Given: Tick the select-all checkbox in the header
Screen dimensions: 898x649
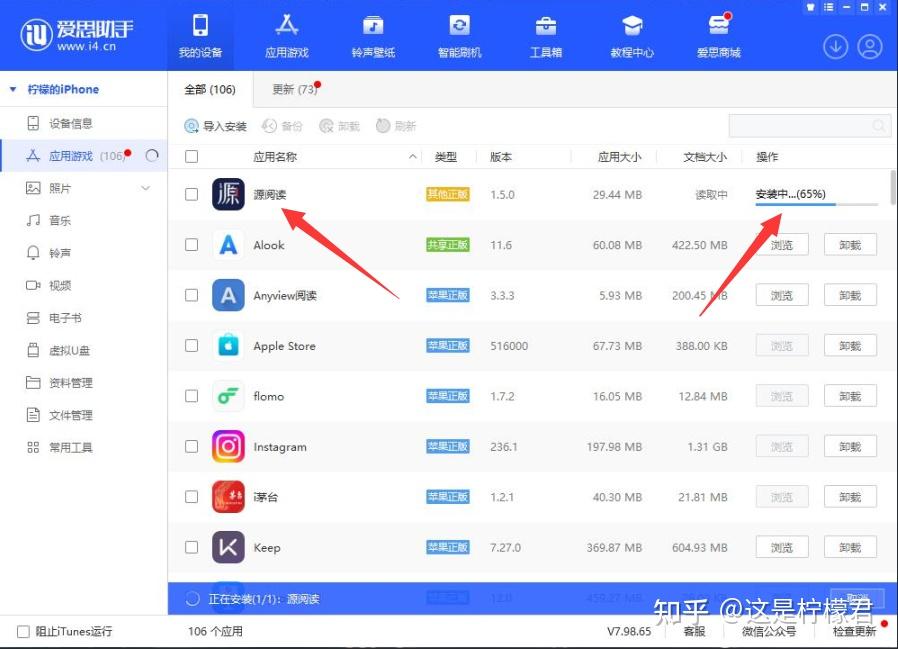Looking at the screenshot, I should tap(192, 156).
